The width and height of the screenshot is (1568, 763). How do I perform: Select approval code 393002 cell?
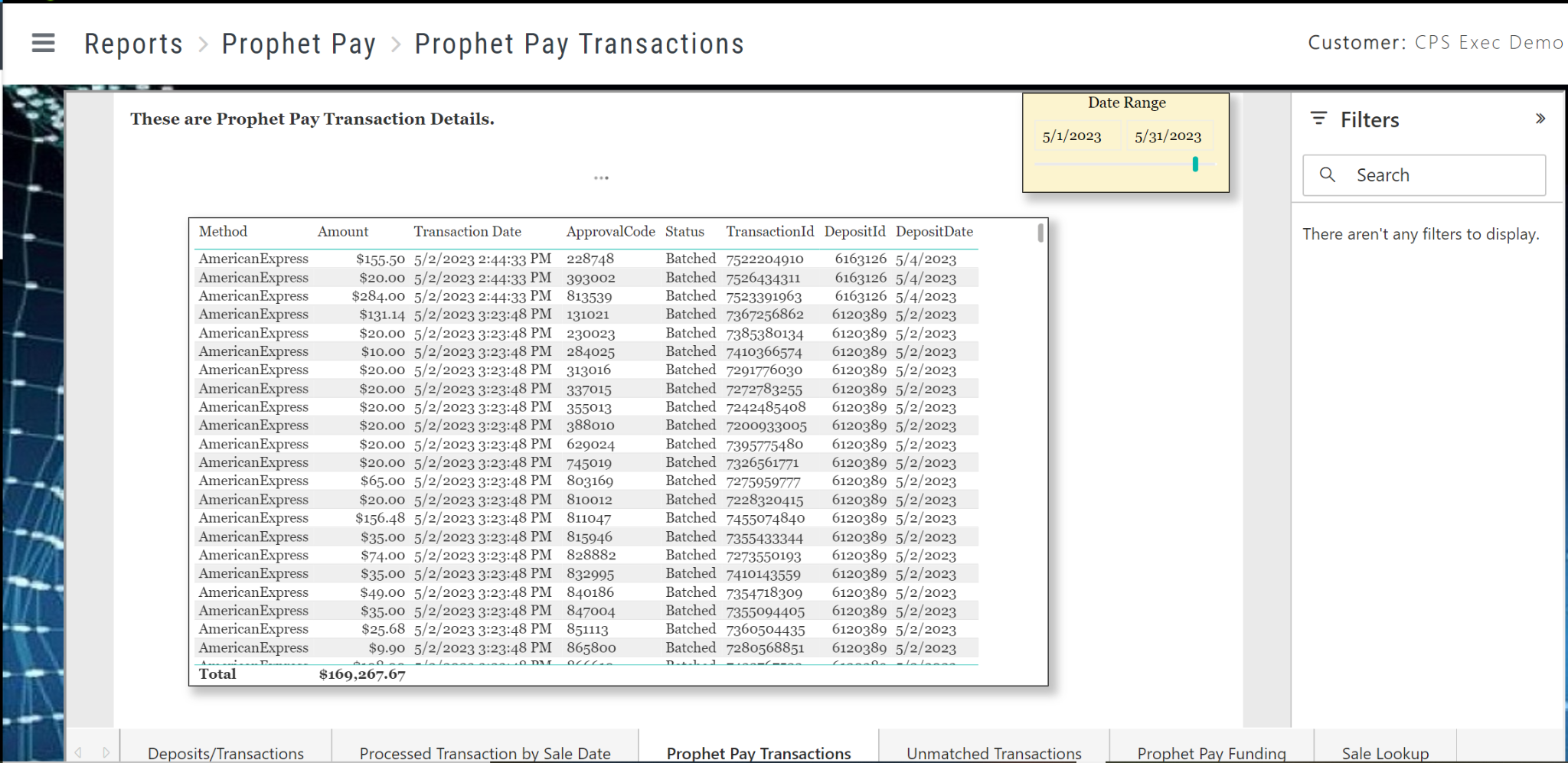click(x=590, y=278)
